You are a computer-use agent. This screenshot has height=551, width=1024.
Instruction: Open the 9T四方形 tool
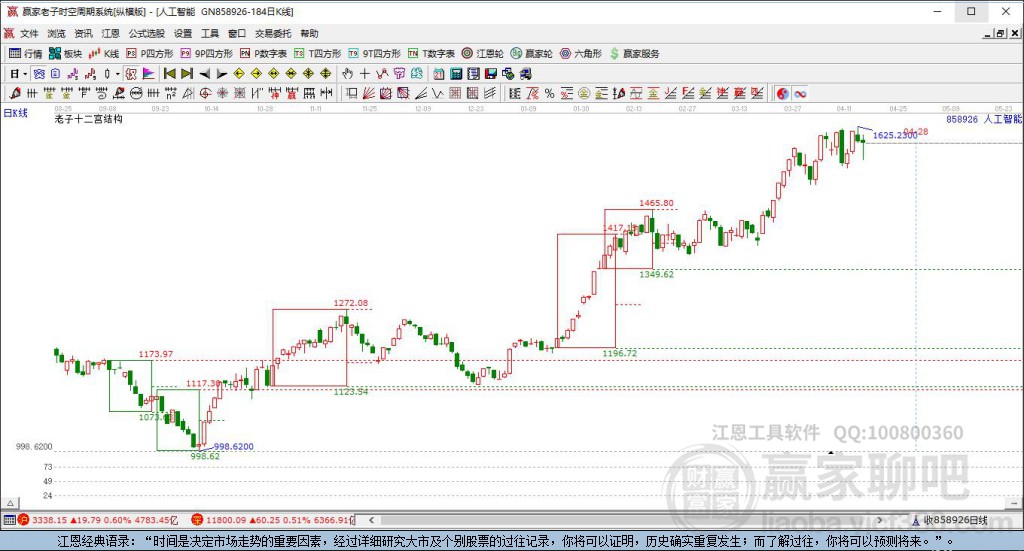374,54
